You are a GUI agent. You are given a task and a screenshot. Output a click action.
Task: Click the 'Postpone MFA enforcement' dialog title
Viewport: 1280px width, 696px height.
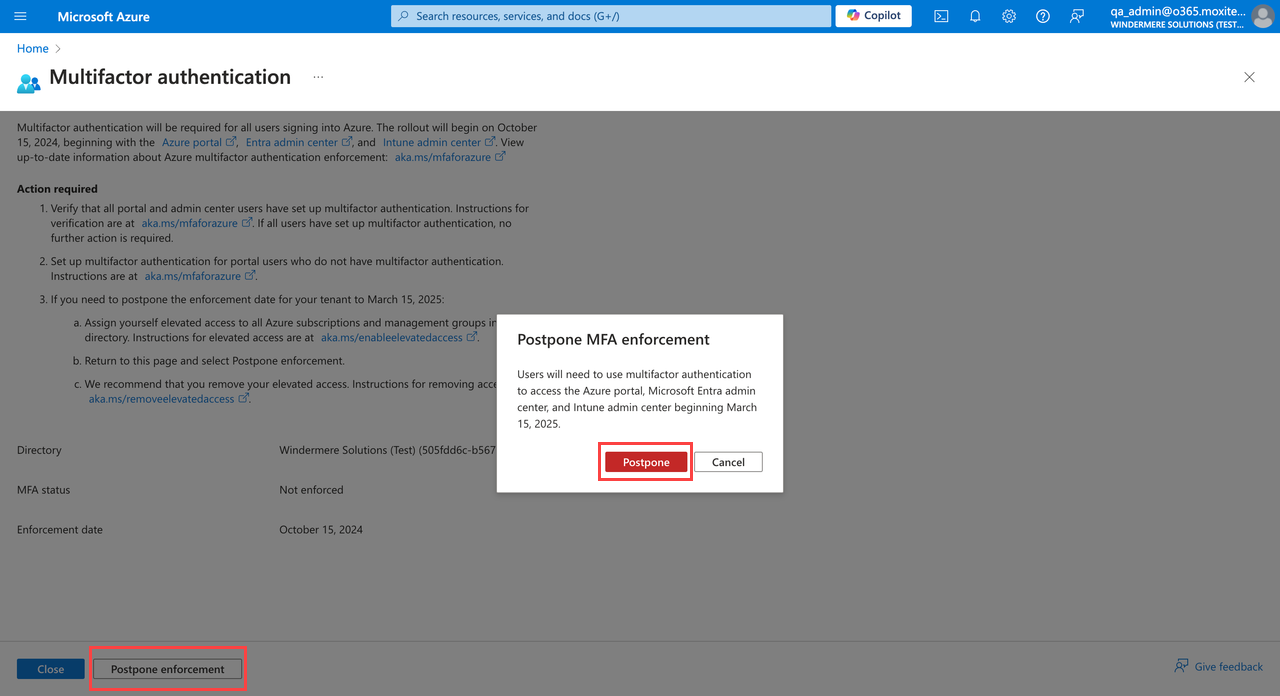click(613, 340)
